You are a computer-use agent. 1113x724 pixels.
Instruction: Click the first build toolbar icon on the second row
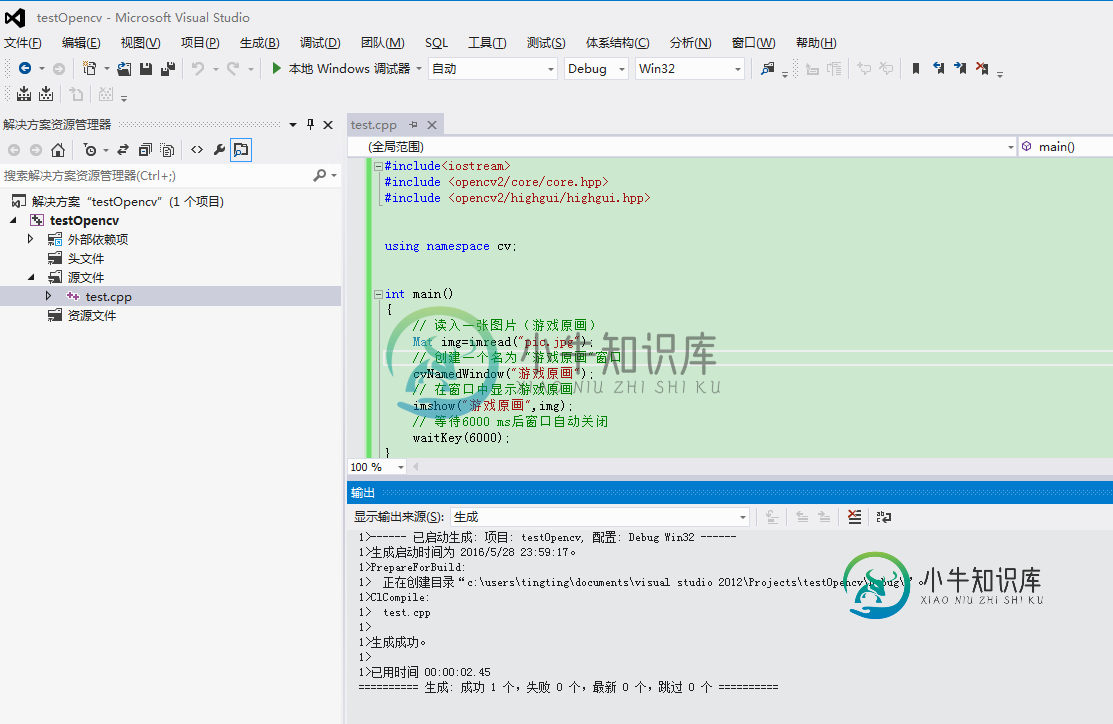[24, 94]
